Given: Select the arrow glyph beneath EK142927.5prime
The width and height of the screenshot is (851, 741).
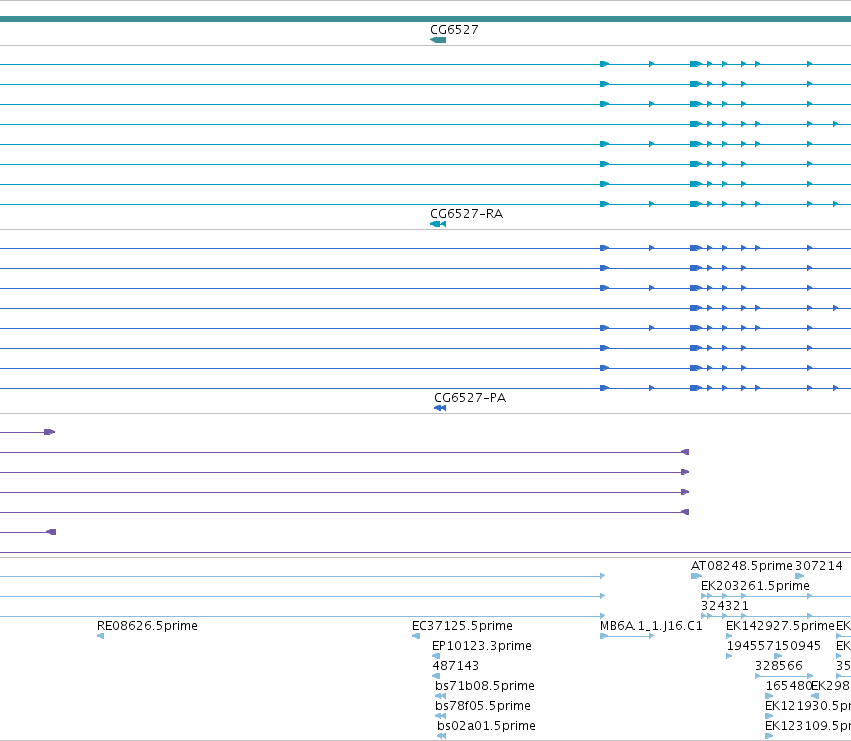Looking at the screenshot, I should coord(729,636).
